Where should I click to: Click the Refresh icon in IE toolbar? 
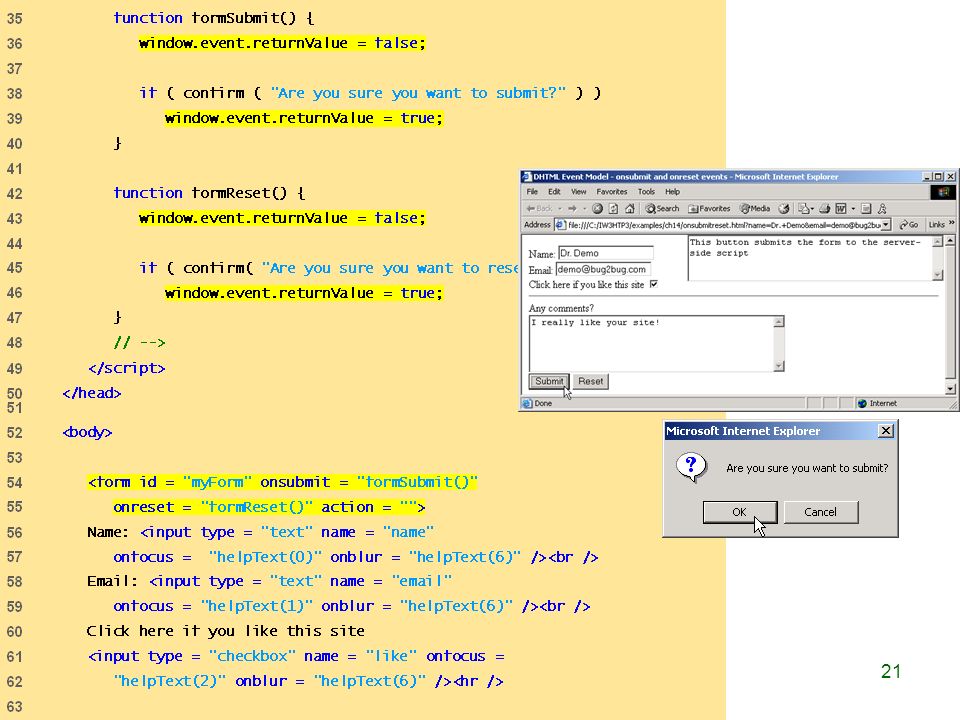tap(613, 209)
